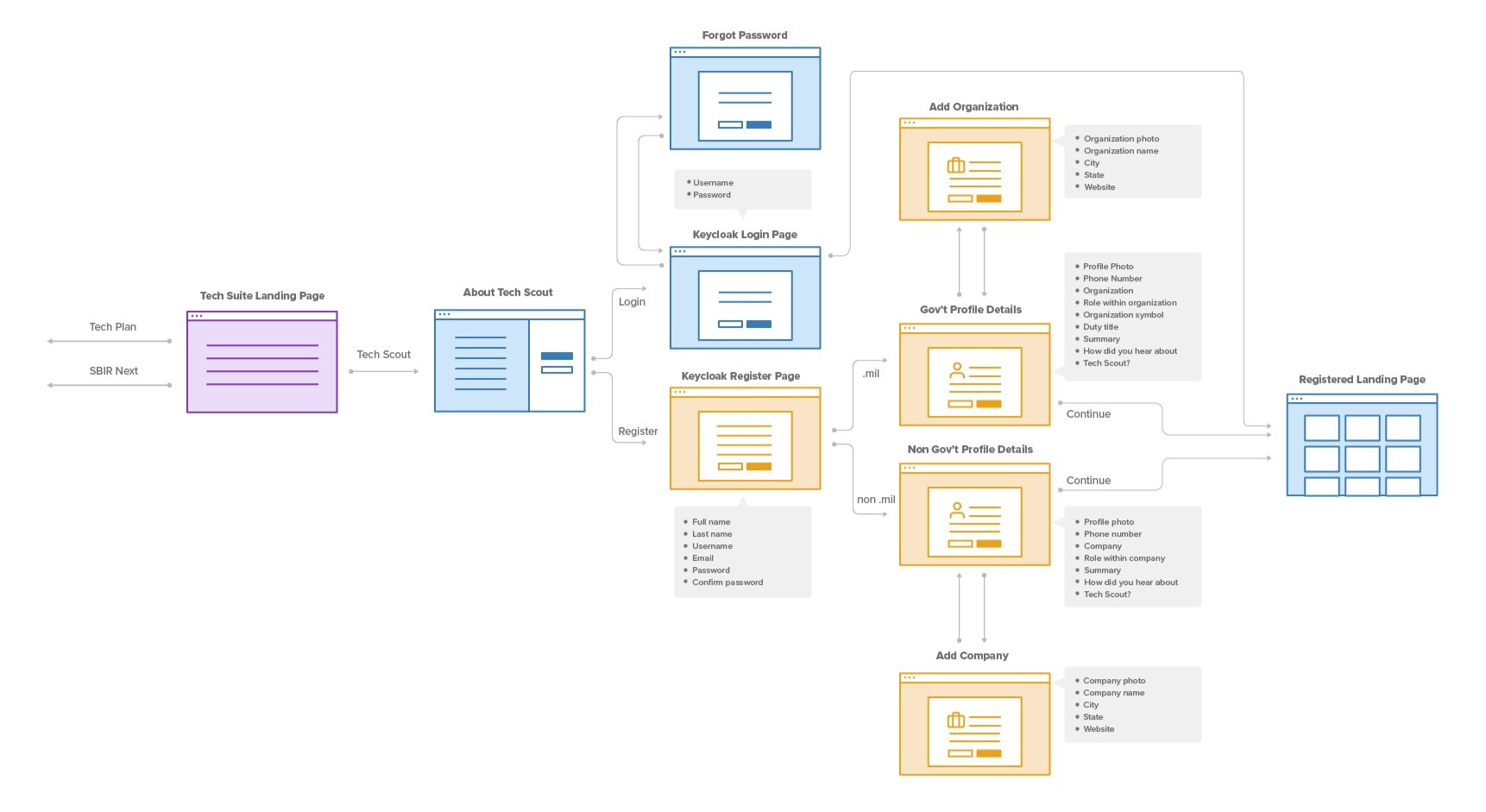Click the "Full name" bullet

pyautogui.click(x=711, y=522)
